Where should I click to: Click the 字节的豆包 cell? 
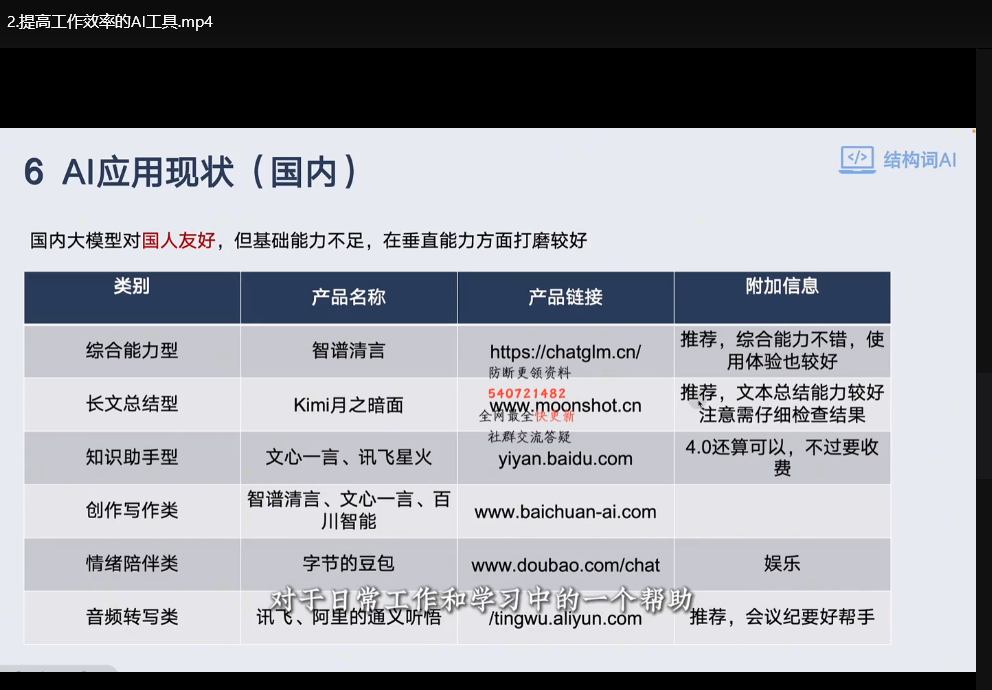click(x=349, y=564)
